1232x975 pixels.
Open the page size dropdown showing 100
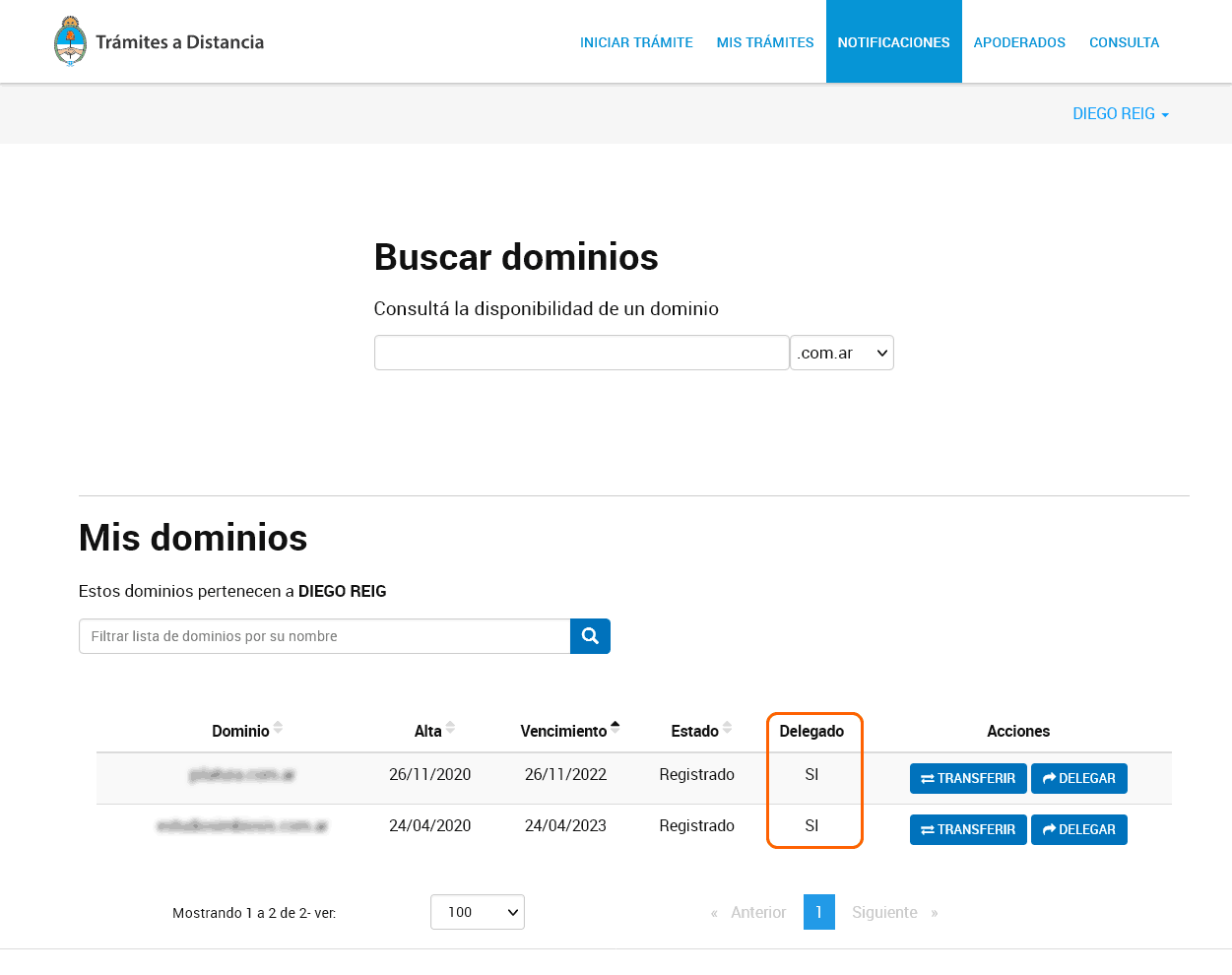(x=477, y=912)
